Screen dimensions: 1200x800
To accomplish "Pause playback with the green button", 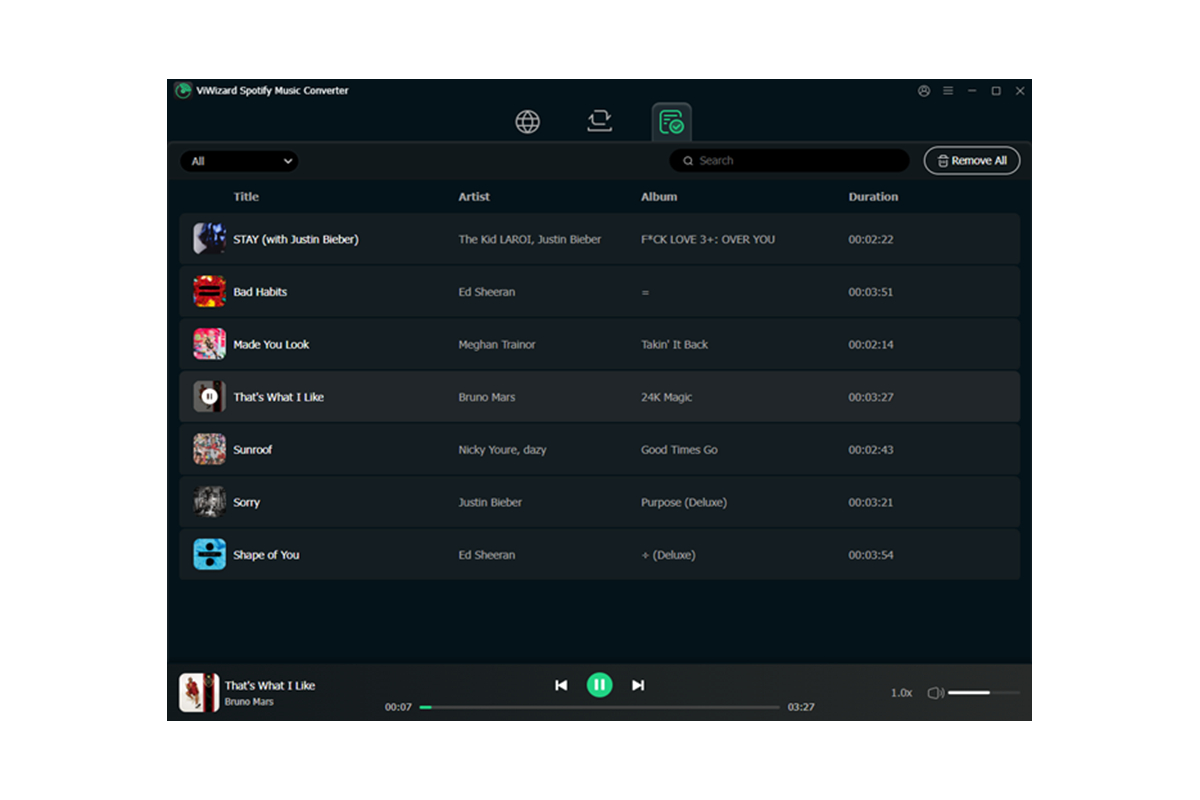I will coord(599,685).
